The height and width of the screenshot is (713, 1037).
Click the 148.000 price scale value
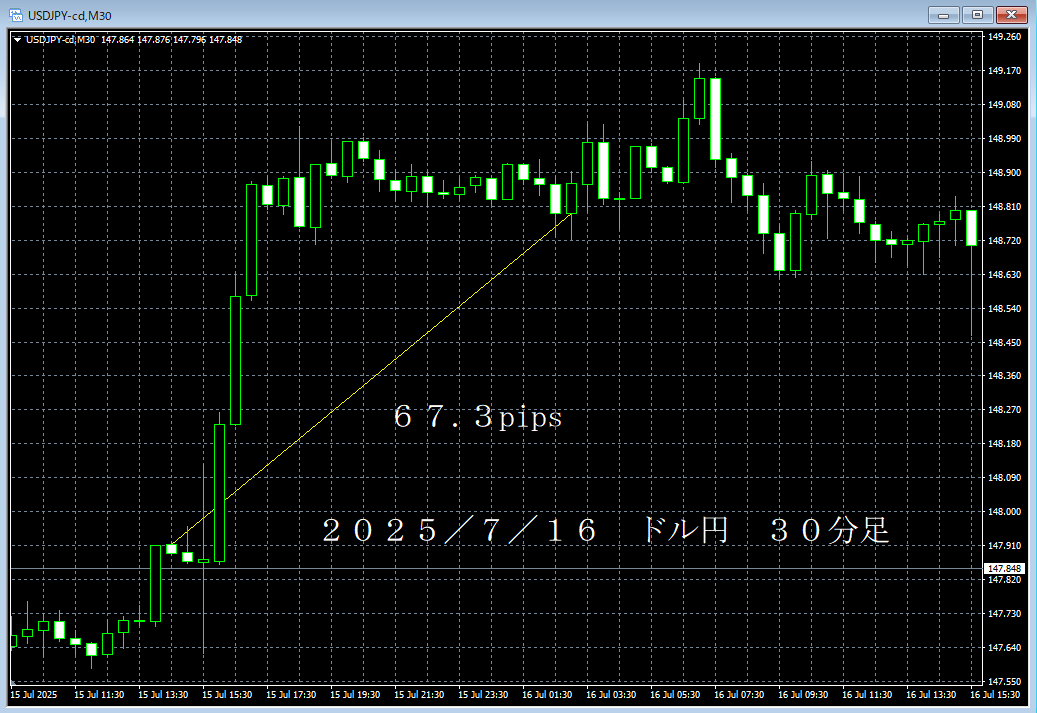click(1004, 512)
